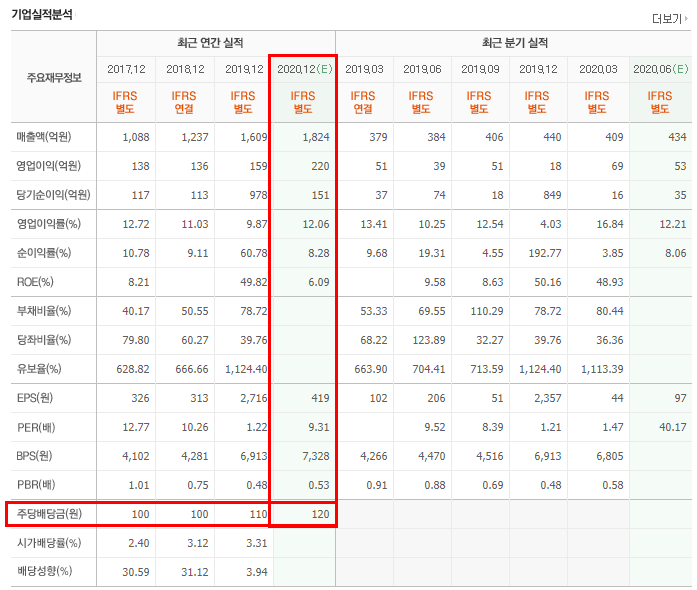Select the 최근 연간 실적 header
Image resolution: width=697 pixels, height=590 pixels.
pos(210,43)
